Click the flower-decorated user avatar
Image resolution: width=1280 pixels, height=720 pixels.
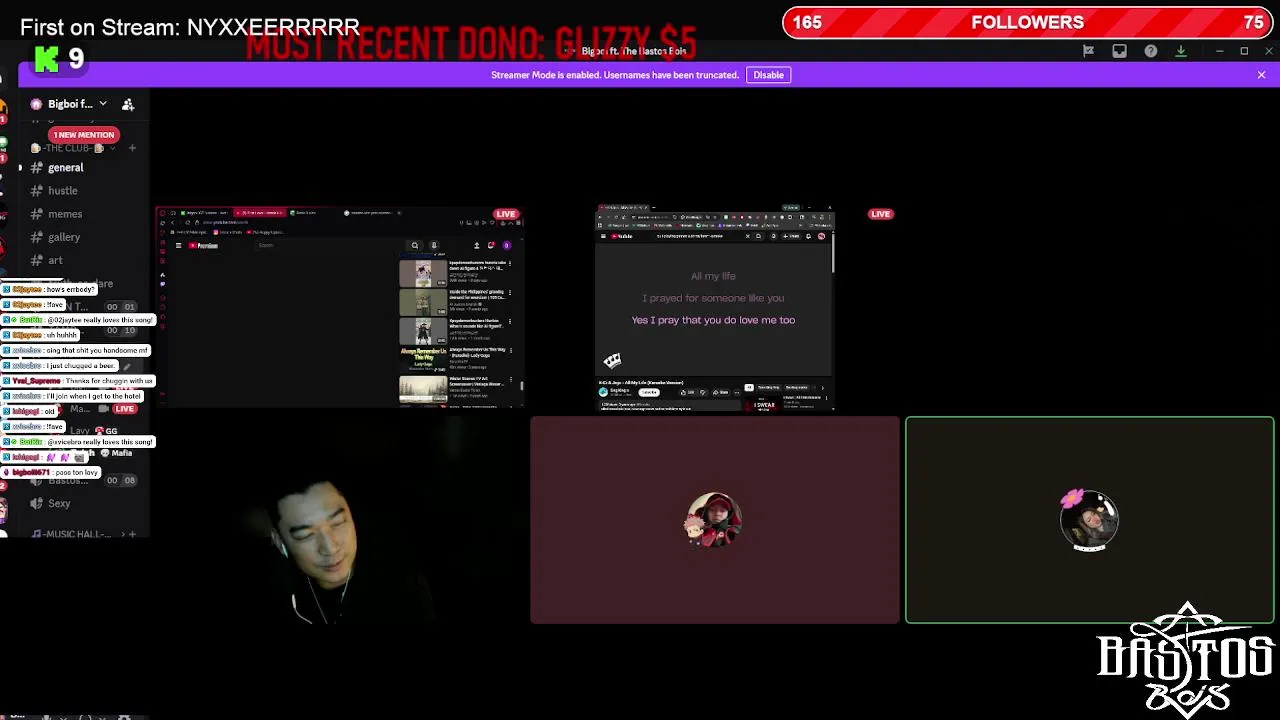[1089, 520]
